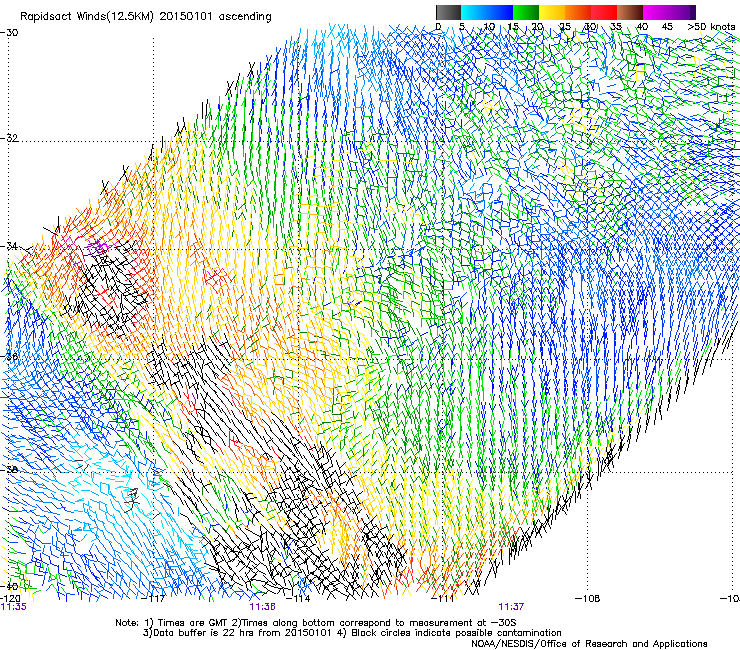The width and height of the screenshot is (740, 650).
Task: Click the purple '11:35' time label
Action: [x=14, y=607]
